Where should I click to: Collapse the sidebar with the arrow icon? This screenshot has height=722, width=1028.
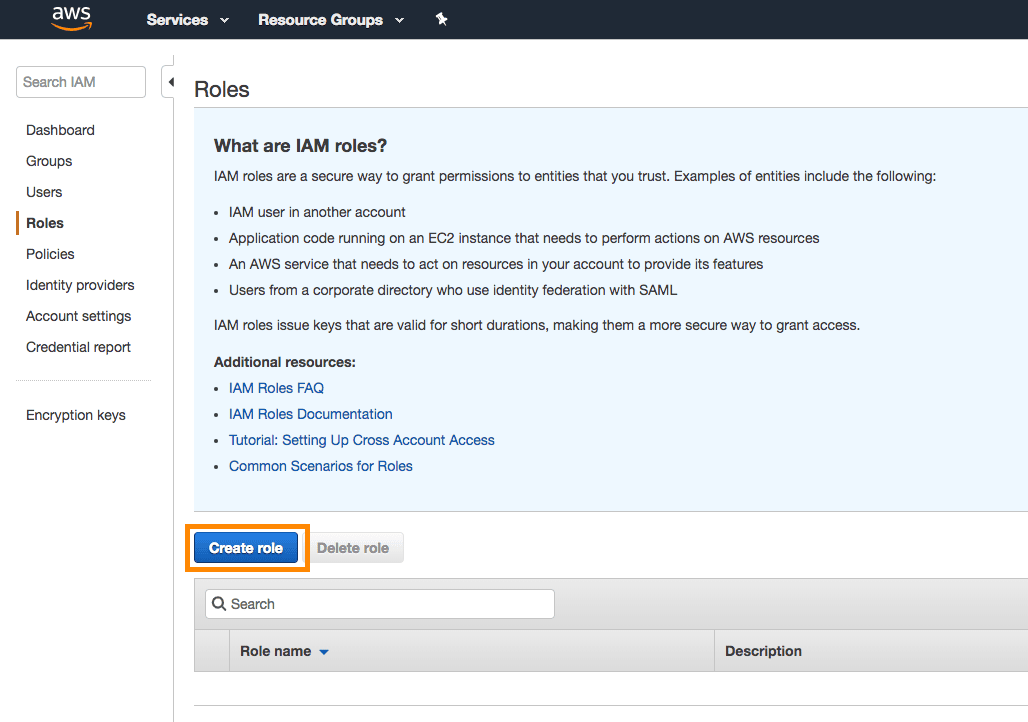click(x=170, y=82)
